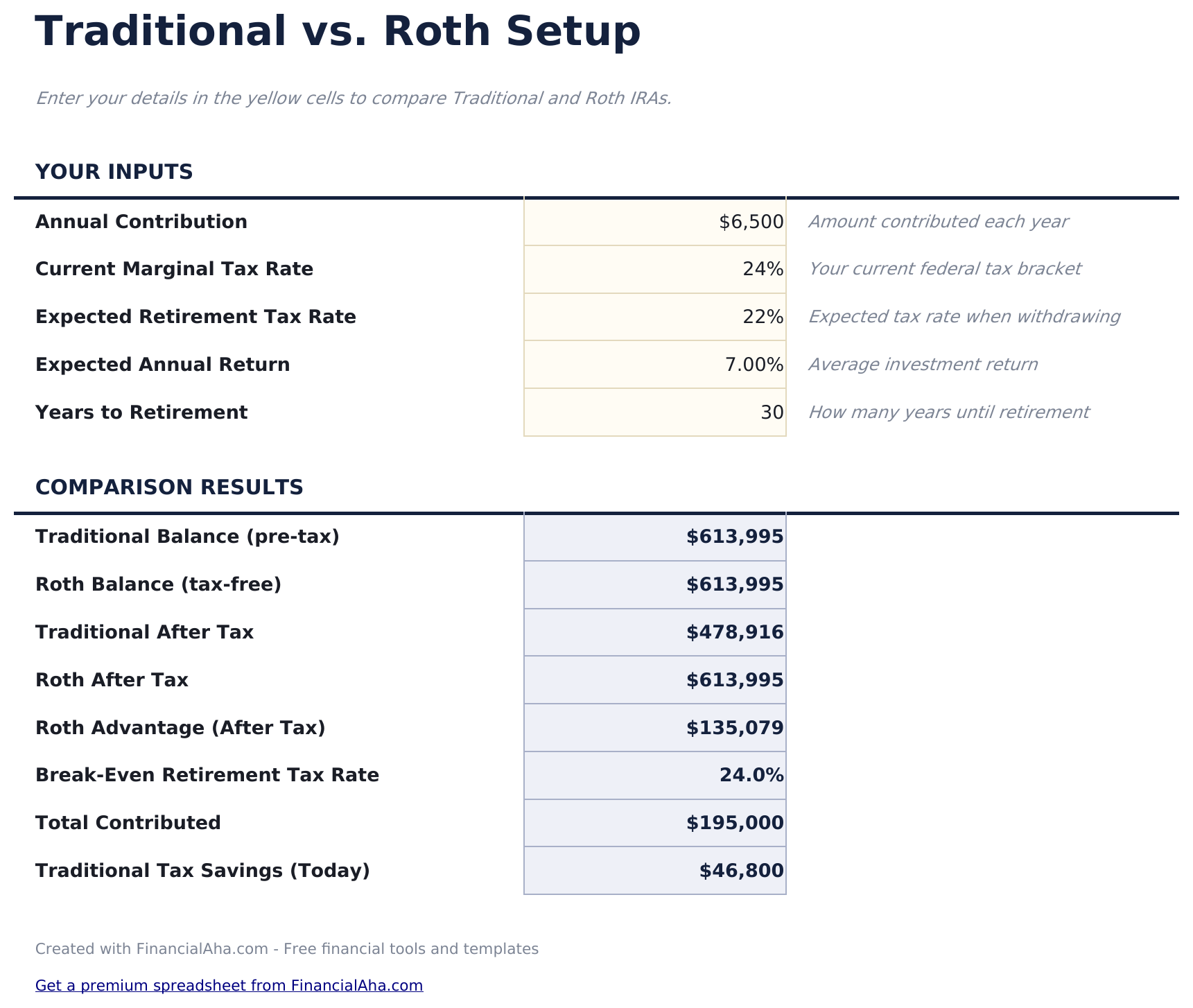Select the Current Marginal Tax Rate 24% cell
The width and height of the screenshot is (1193, 1008).
point(655,269)
